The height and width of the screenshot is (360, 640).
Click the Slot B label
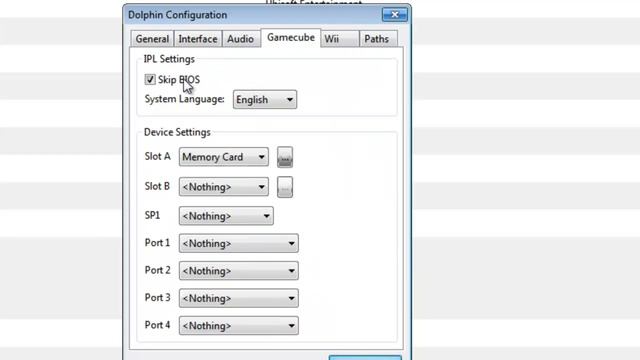pos(157,186)
